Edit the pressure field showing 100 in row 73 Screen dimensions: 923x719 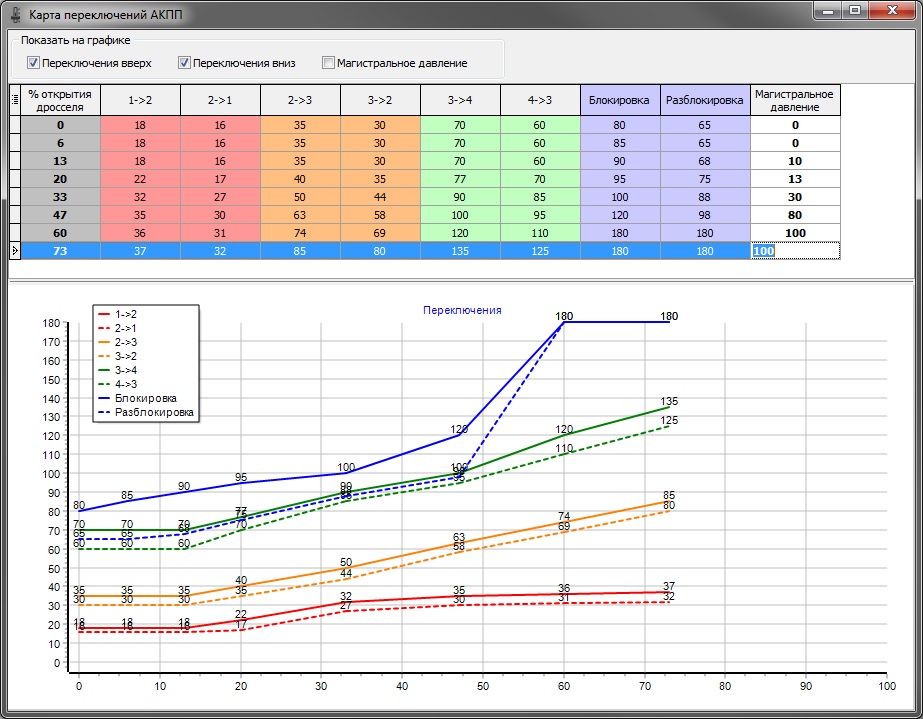coord(795,251)
